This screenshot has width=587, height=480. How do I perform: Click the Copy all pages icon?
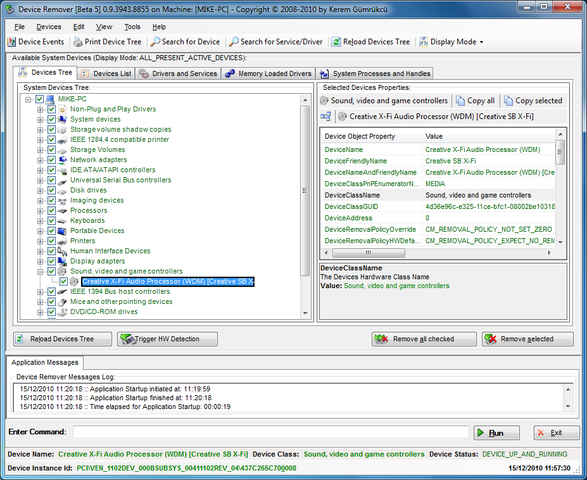coord(460,101)
